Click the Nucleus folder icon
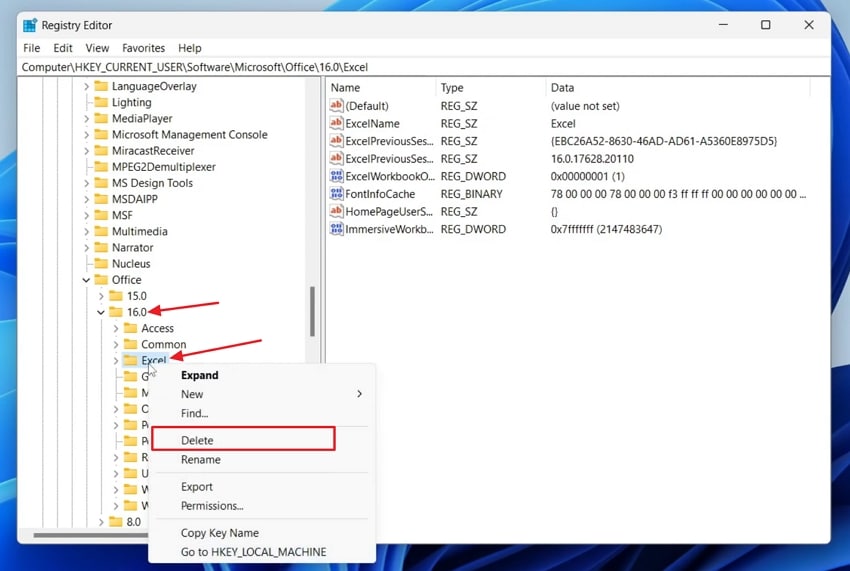Image resolution: width=850 pixels, height=571 pixels. pyautogui.click(x=101, y=264)
